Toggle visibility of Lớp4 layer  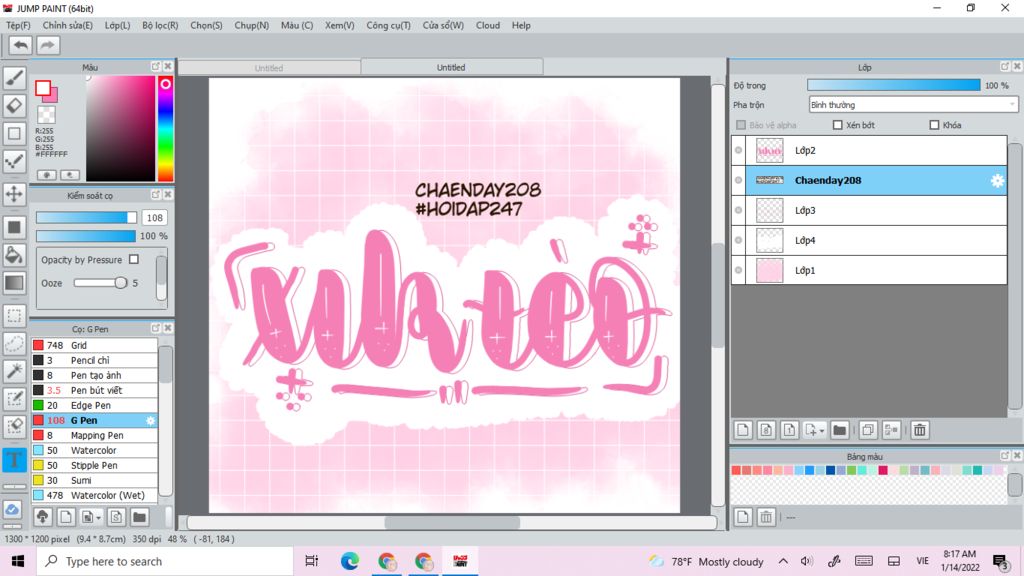pos(739,240)
